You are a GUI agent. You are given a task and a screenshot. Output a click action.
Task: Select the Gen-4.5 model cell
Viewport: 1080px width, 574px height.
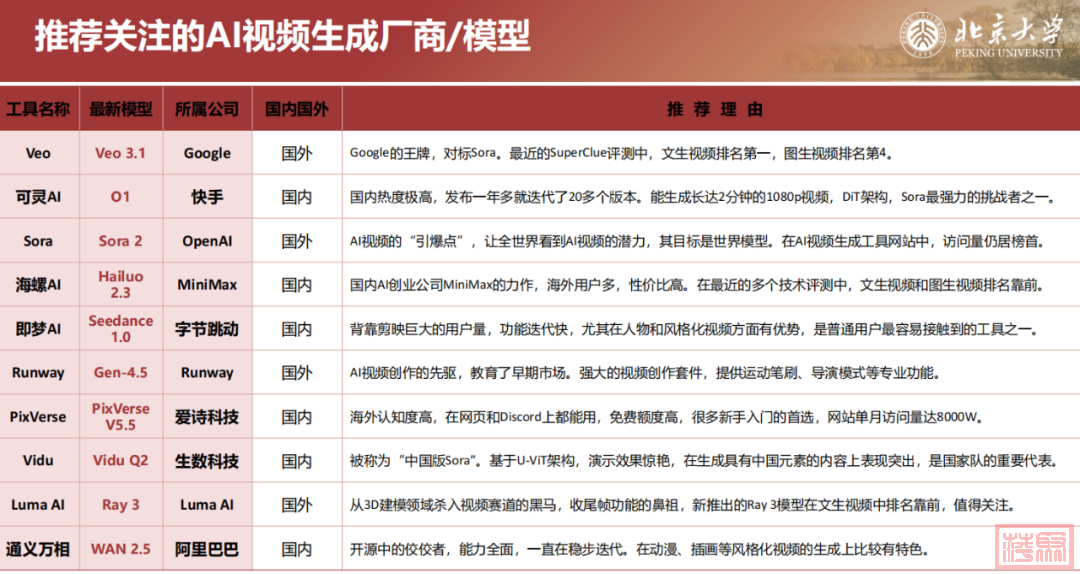121,373
